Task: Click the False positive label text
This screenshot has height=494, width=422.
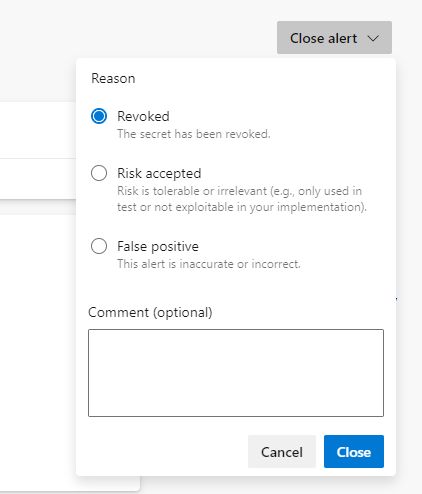Action: 158,246
